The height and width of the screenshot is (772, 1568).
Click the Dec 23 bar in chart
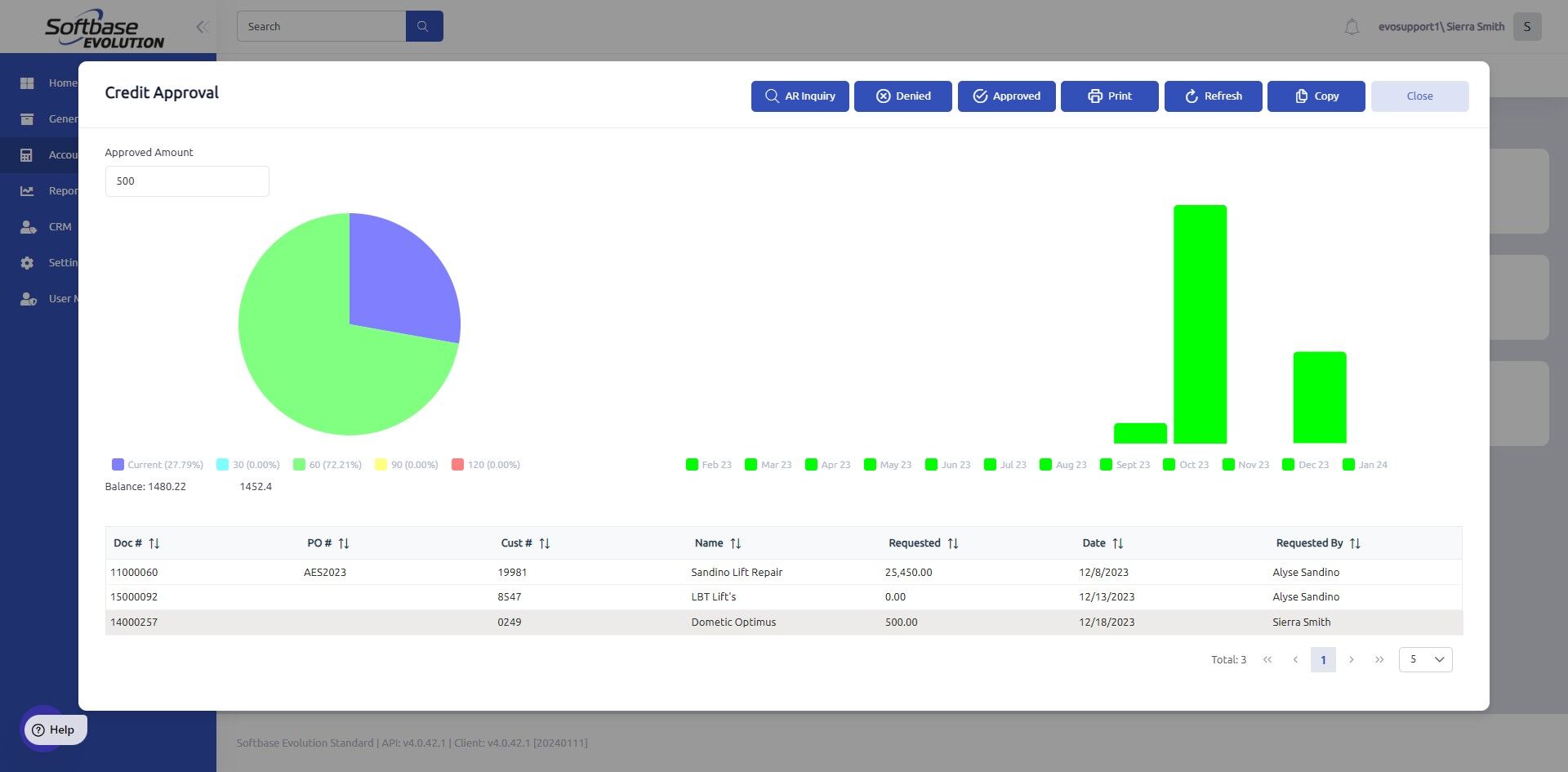1320,398
